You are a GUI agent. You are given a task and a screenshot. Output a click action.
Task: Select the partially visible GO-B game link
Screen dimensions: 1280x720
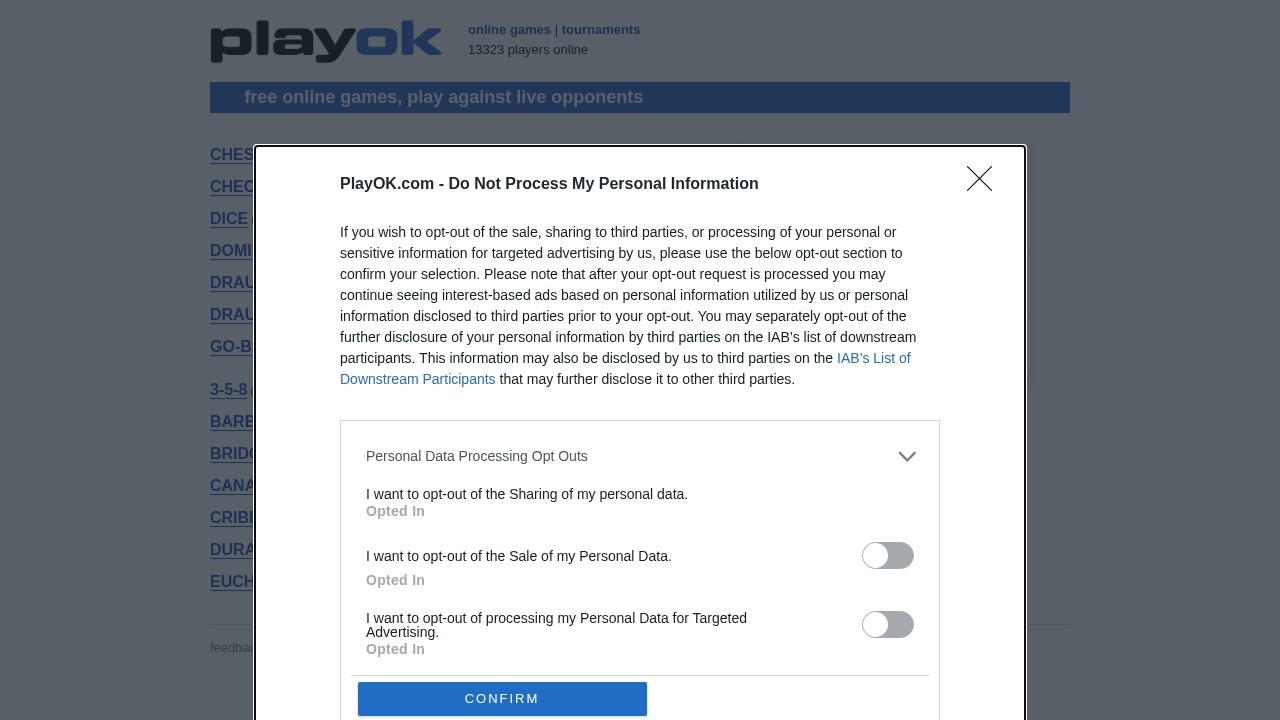[230, 347]
